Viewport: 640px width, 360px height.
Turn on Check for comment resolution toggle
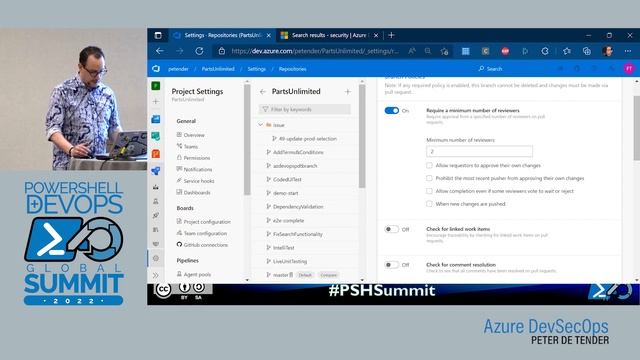coord(391,265)
